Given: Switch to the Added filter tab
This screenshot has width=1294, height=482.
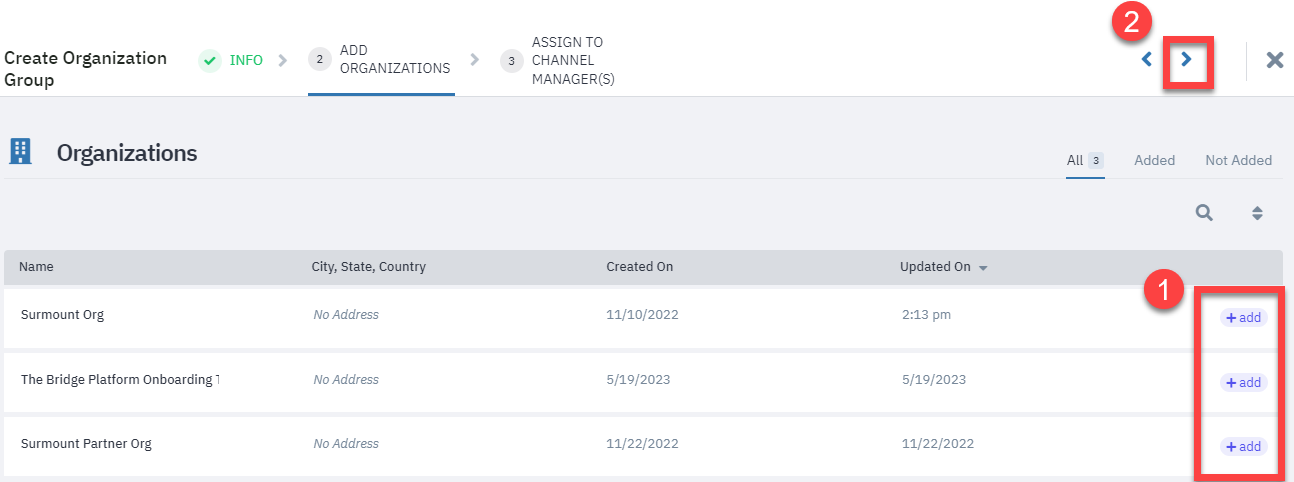Looking at the screenshot, I should pyautogui.click(x=1154, y=160).
